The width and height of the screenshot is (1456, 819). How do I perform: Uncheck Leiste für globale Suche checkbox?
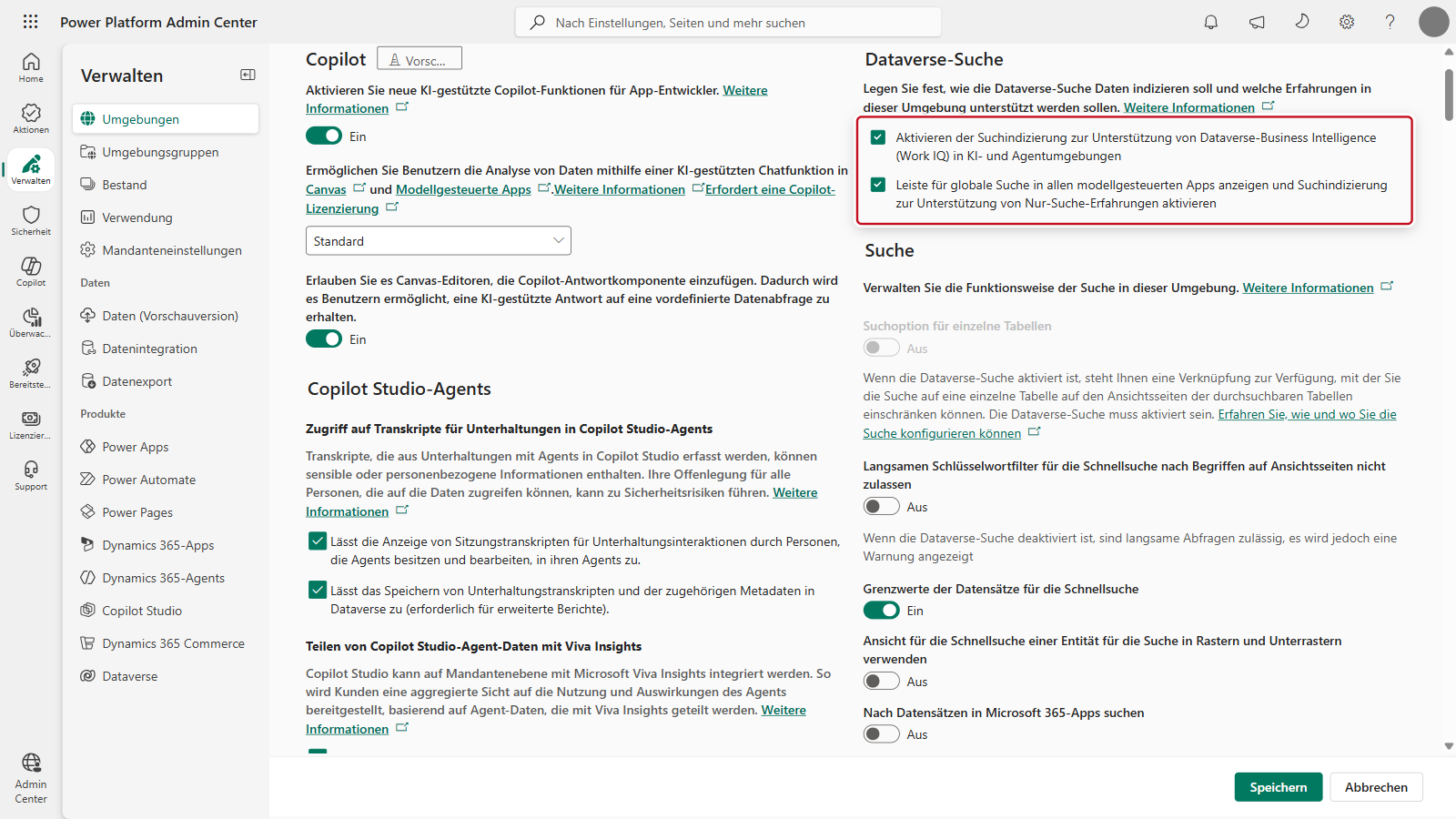878,185
